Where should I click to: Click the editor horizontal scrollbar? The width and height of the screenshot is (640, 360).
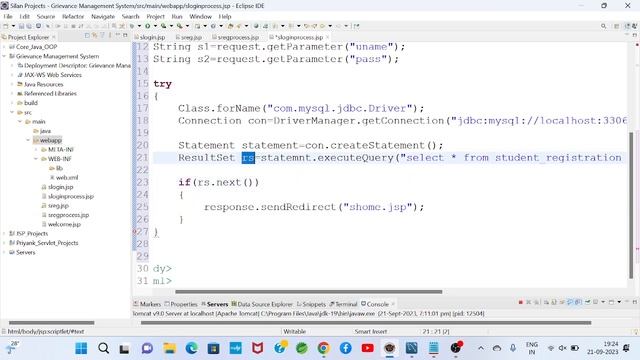309,291
